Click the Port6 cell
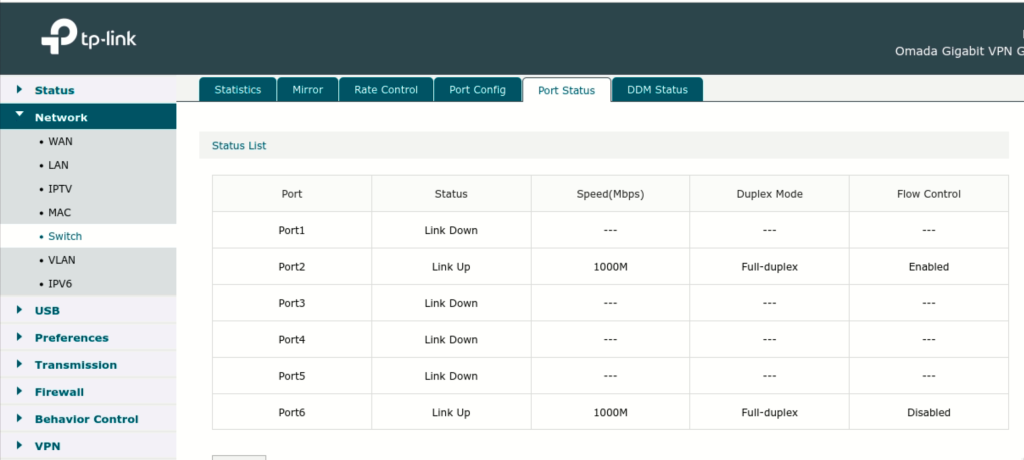 292,412
